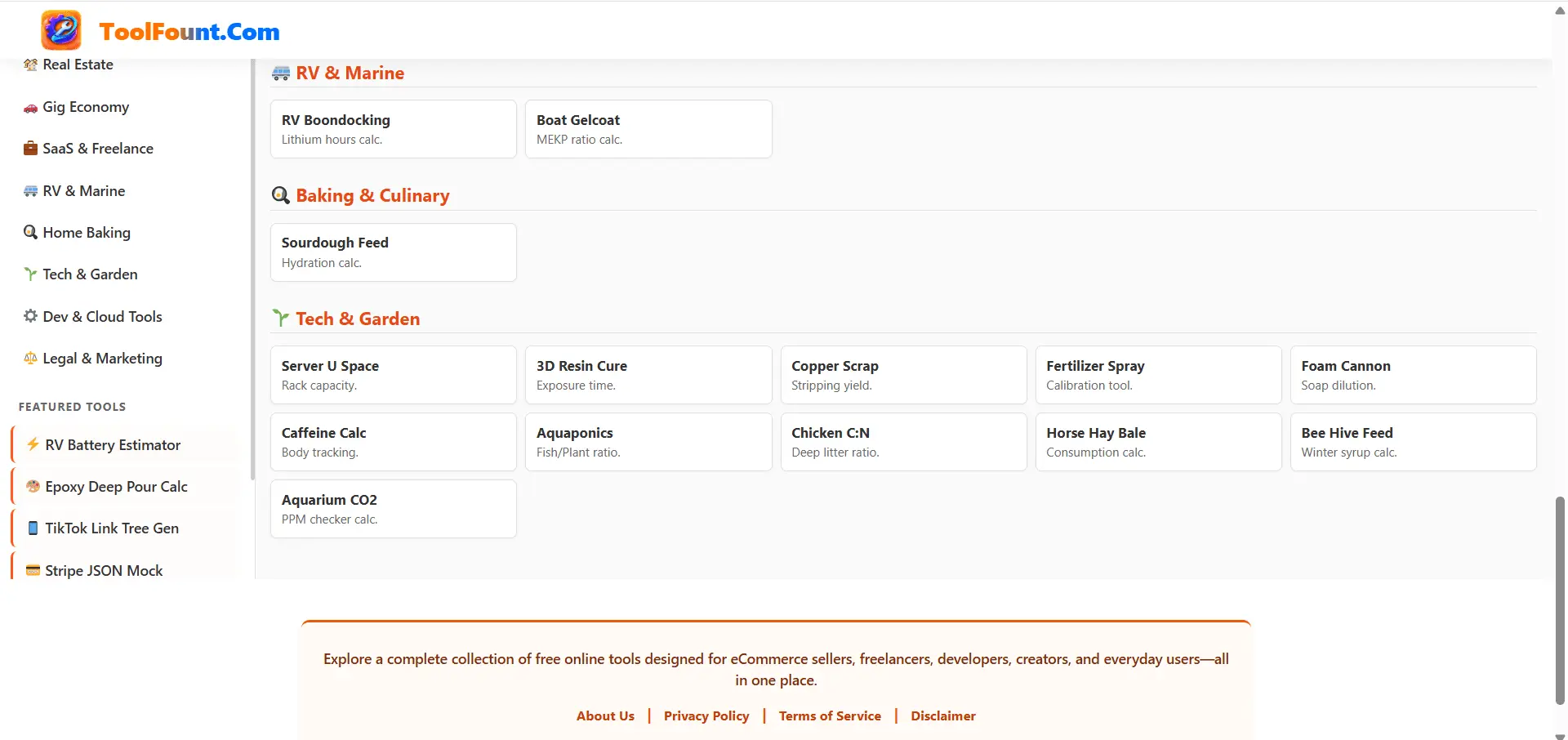Click the sidebar RV & Marine bus icon
Screen dimensions: 1568x740
(30, 191)
